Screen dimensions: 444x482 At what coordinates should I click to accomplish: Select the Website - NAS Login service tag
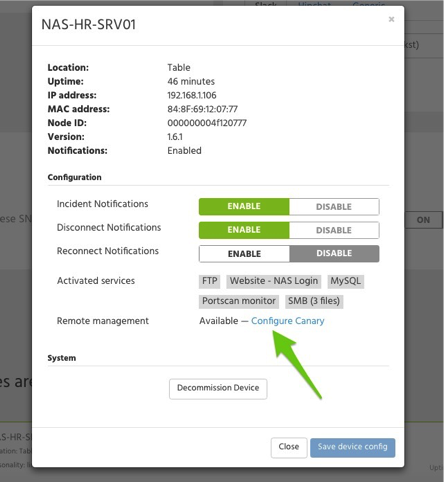[x=274, y=281]
